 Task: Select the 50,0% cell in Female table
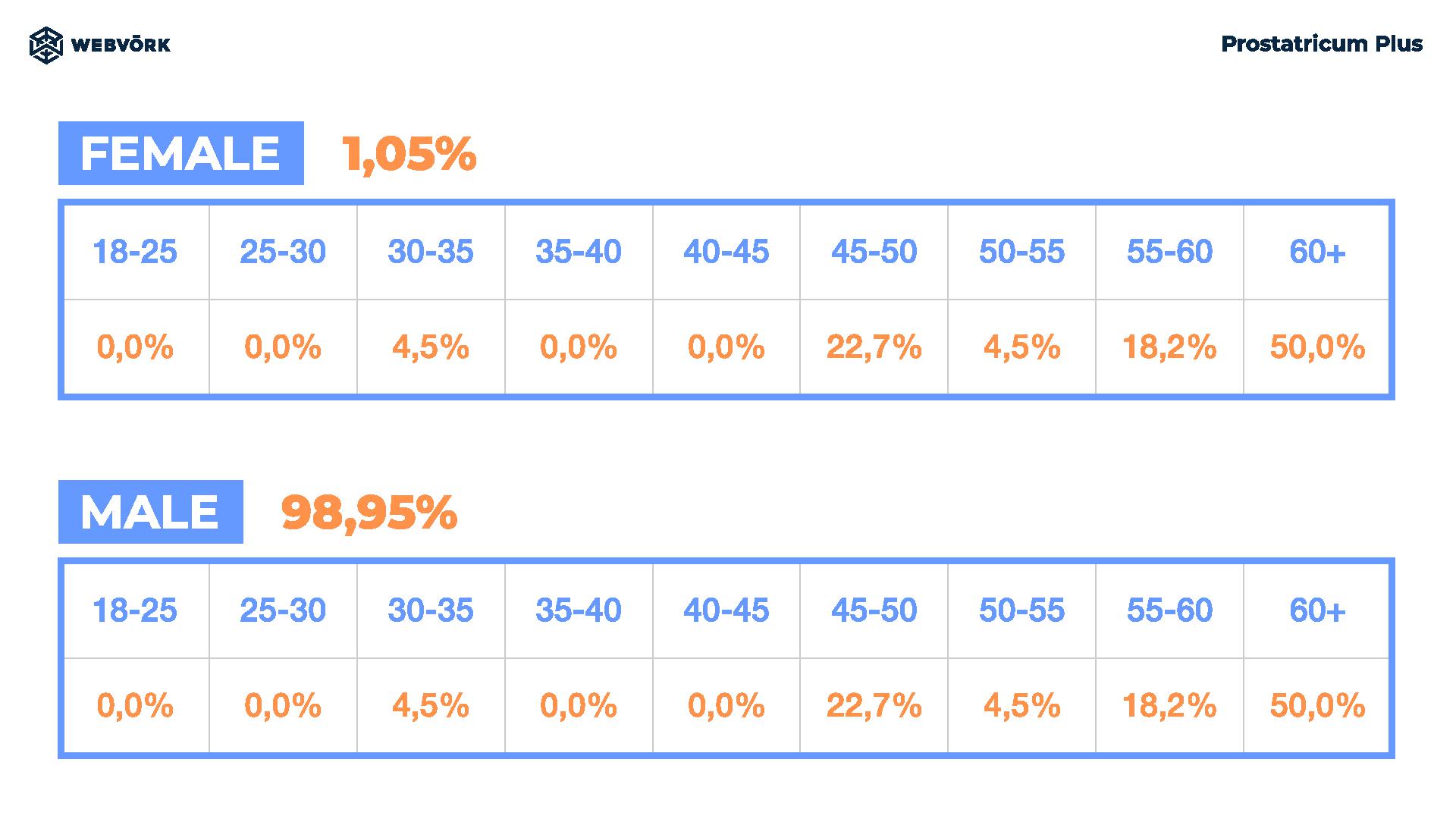coord(1317,347)
